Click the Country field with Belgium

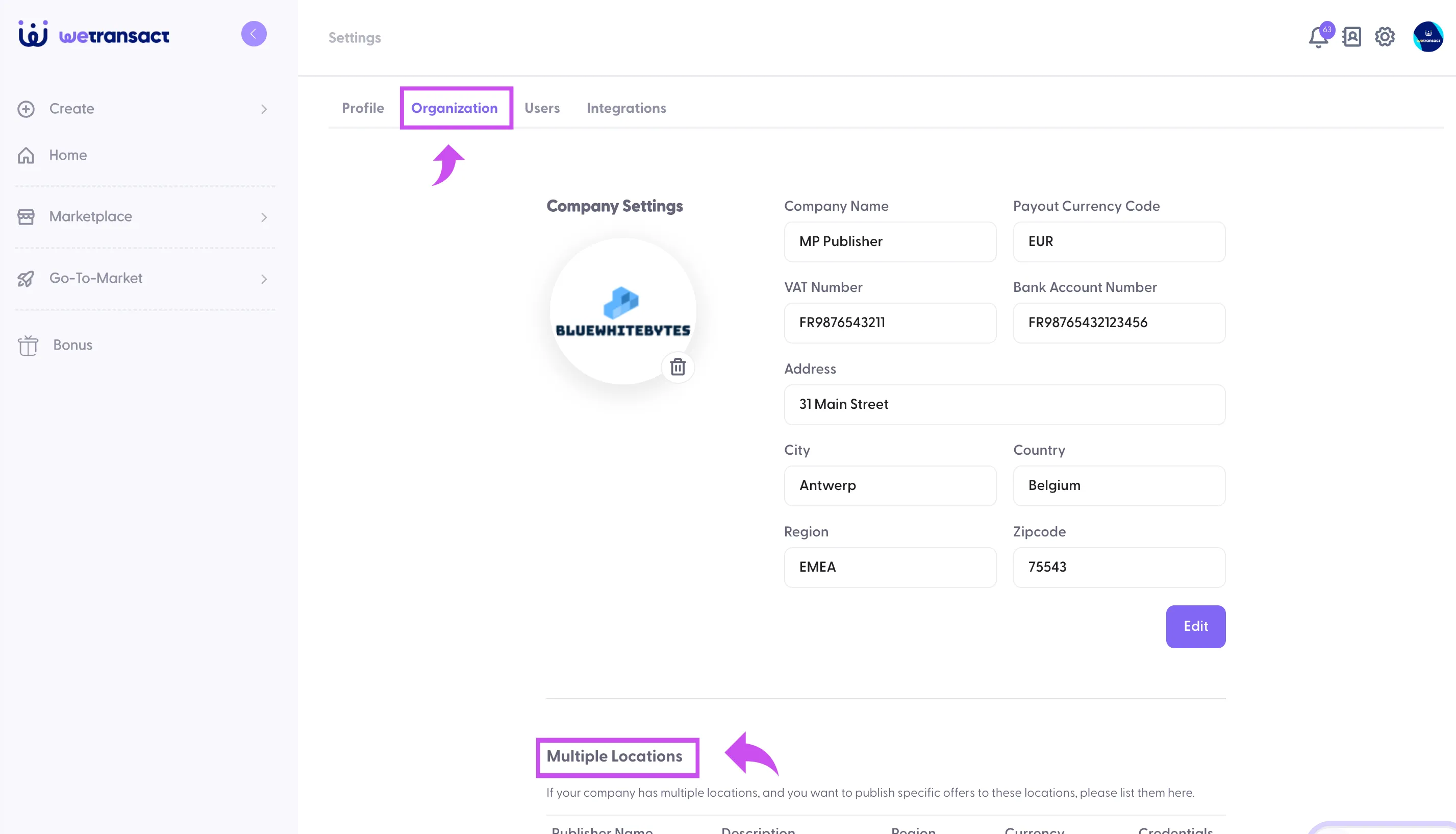(1119, 486)
